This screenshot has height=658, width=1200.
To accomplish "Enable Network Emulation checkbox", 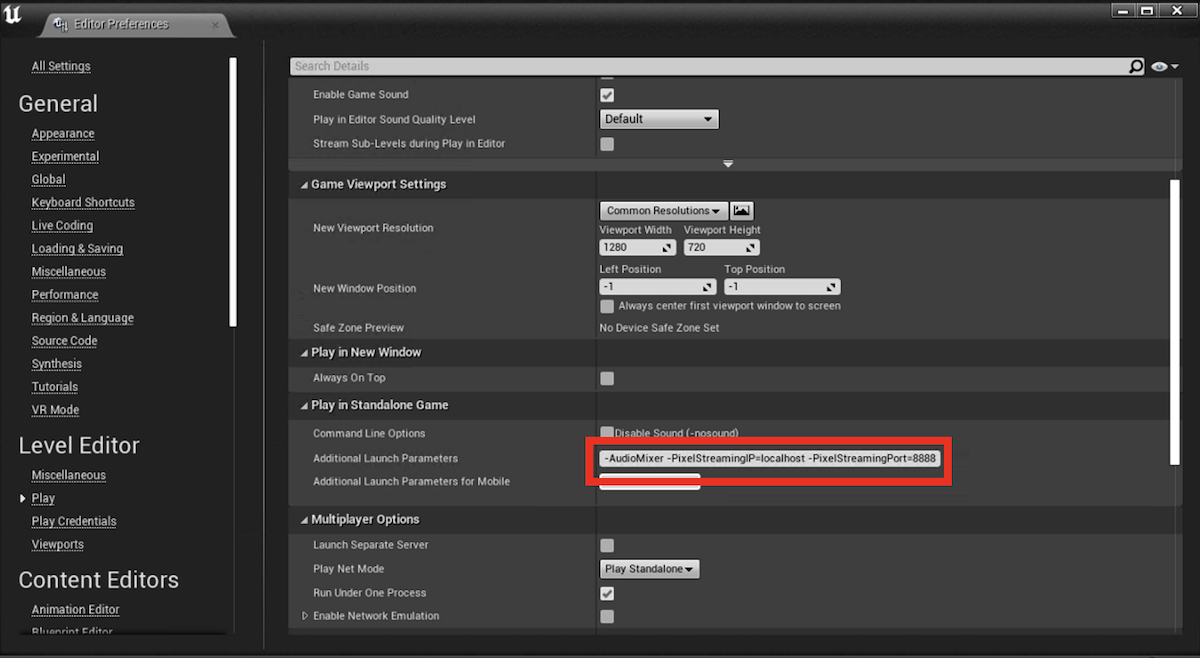I will click(x=607, y=616).
